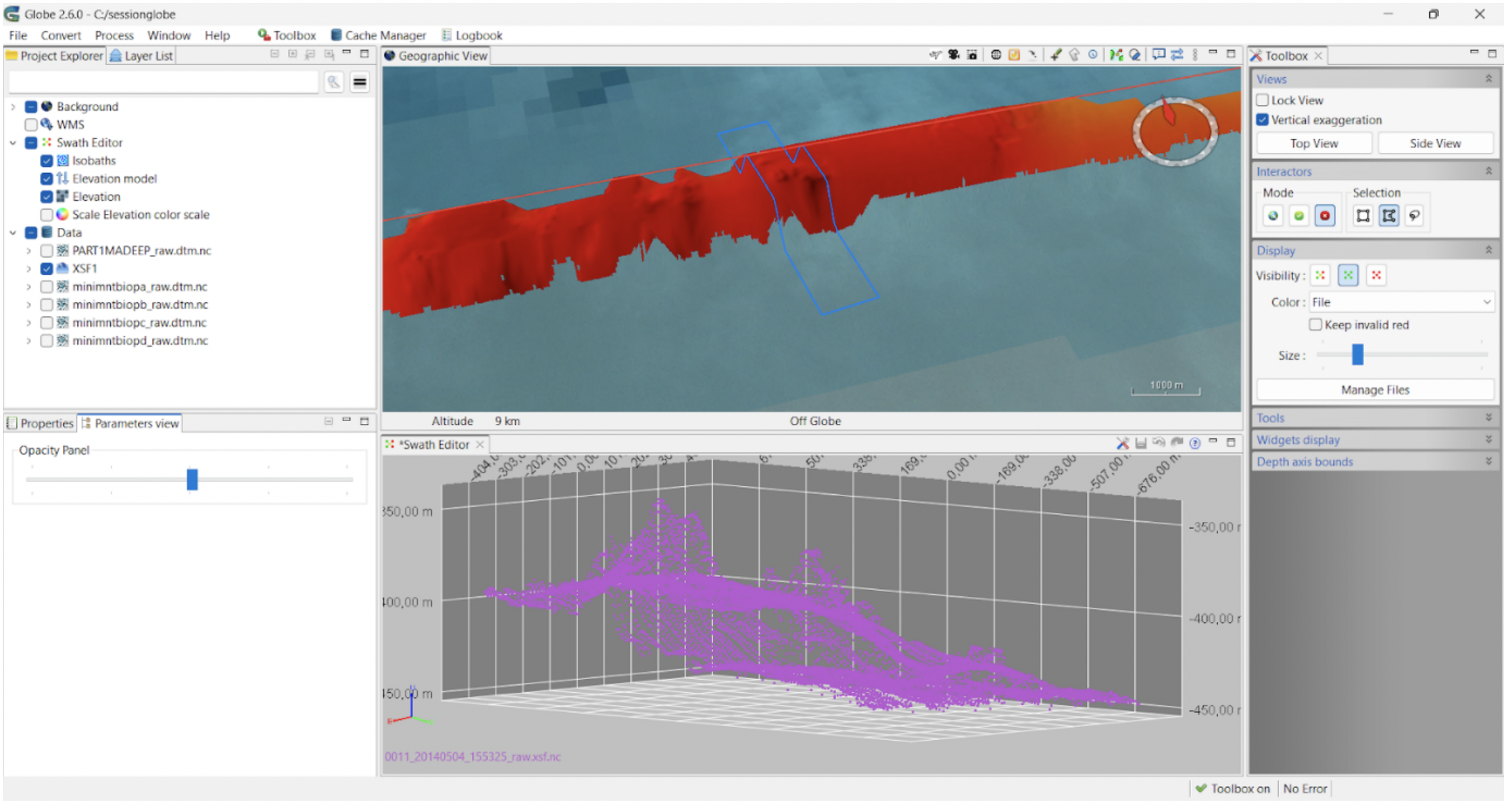The width and height of the screenshot is (1512, 805).
Task: Choose the polygon Selection tool
Action: (1389, 215)
